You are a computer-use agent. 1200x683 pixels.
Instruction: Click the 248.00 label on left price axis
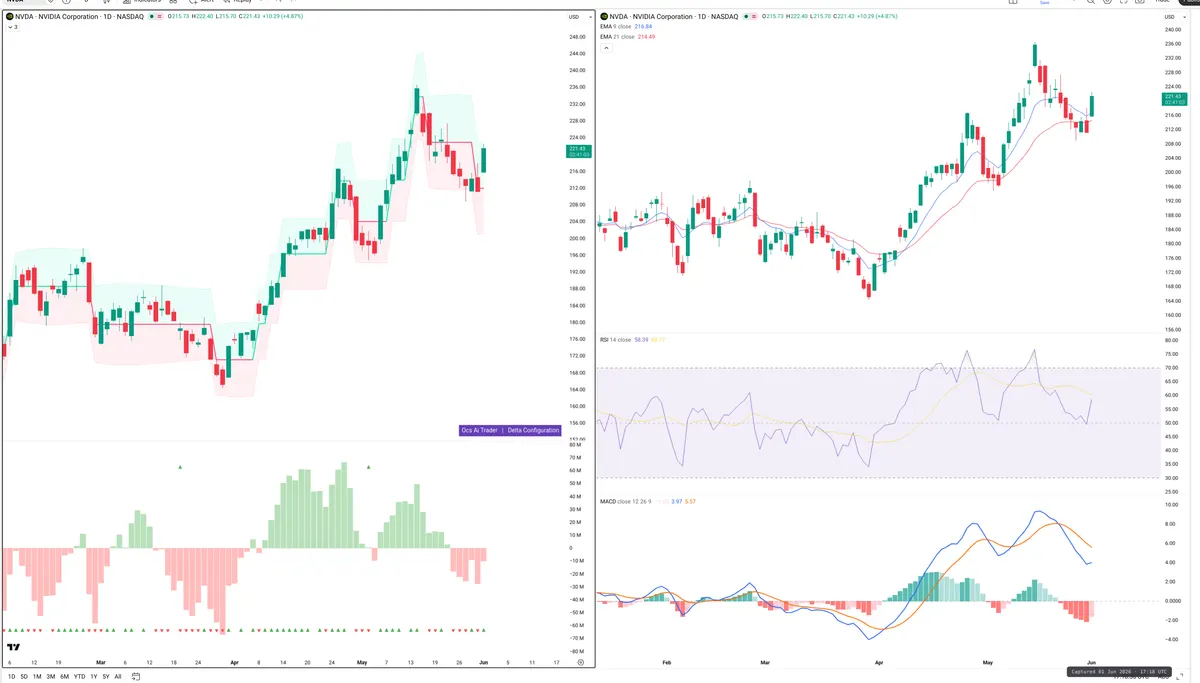577,37
